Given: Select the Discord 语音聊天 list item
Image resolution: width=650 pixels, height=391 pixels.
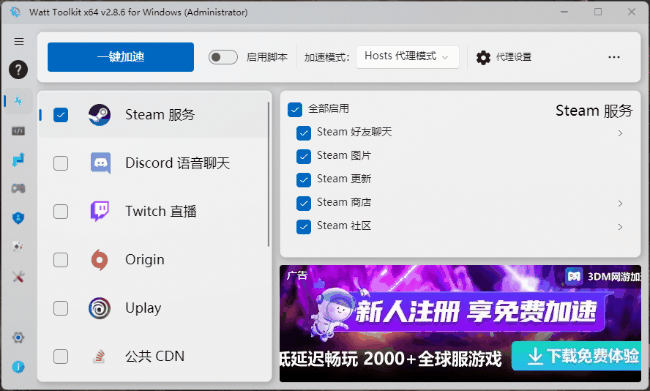Looking at the screenshot, I should tap(154, 163).
